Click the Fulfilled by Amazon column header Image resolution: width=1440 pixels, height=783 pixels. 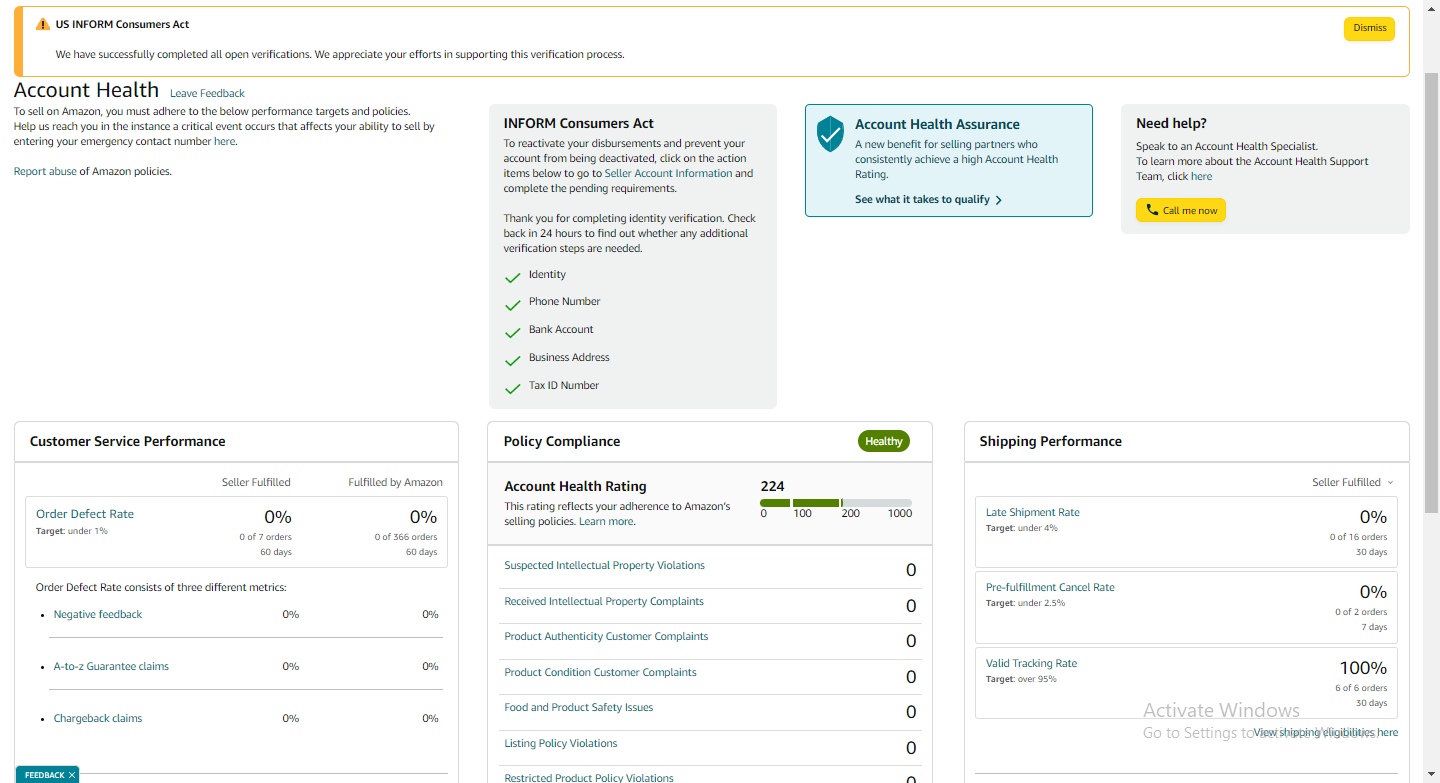point(395,482)
